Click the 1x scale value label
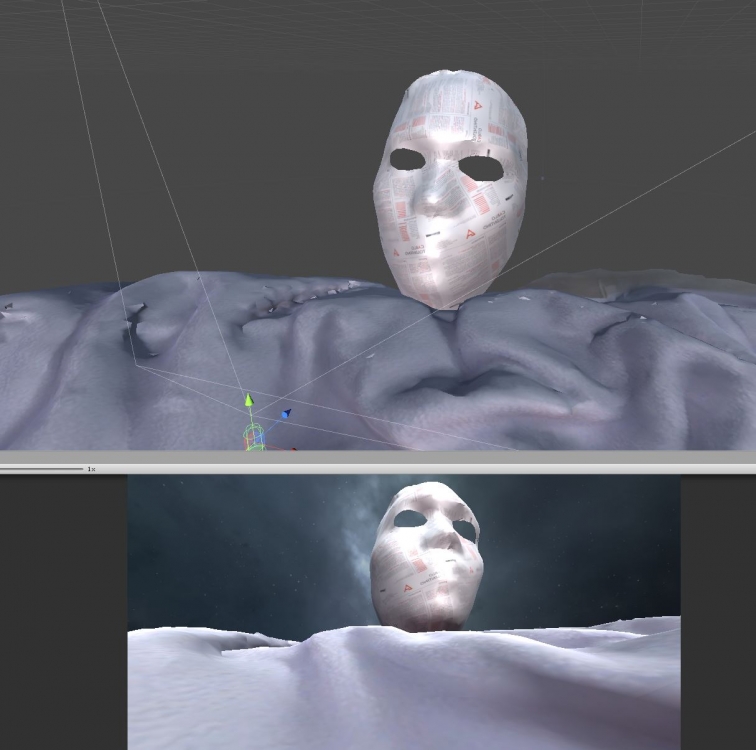756x750 pixels. 91,468
